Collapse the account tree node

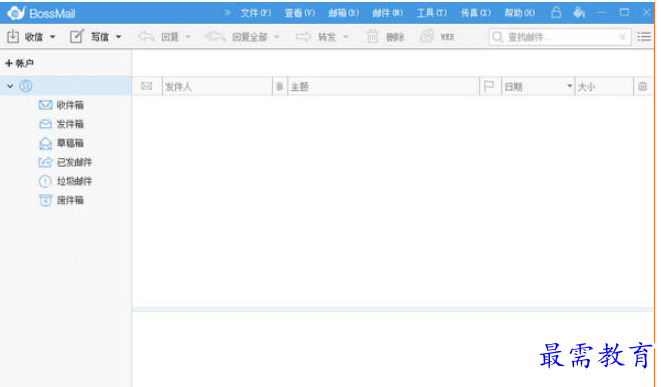pos(10,86)
